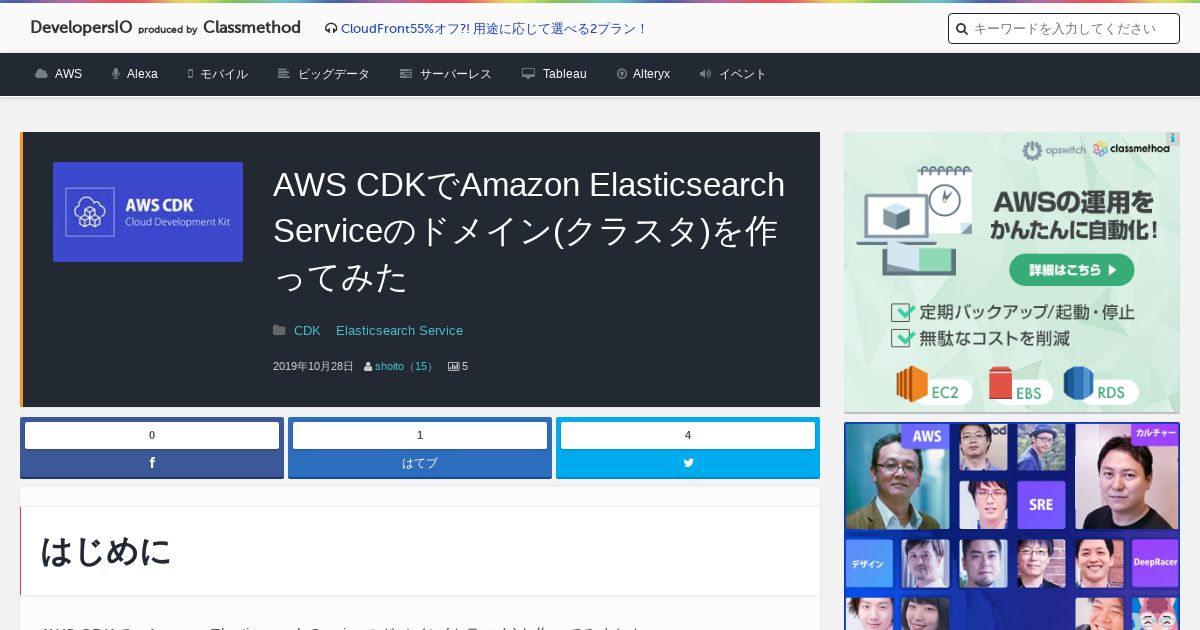Open the DevelopersIO Classmethod site logo
1200x630 pixels.
165,28
